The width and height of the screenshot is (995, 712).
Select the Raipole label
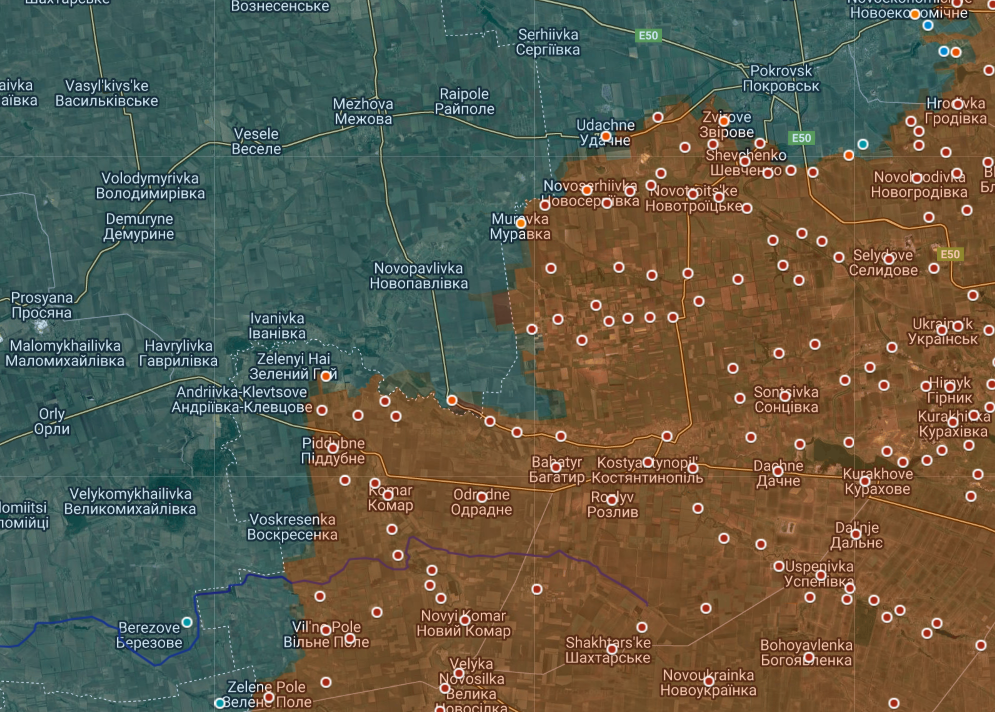[465, 101]
